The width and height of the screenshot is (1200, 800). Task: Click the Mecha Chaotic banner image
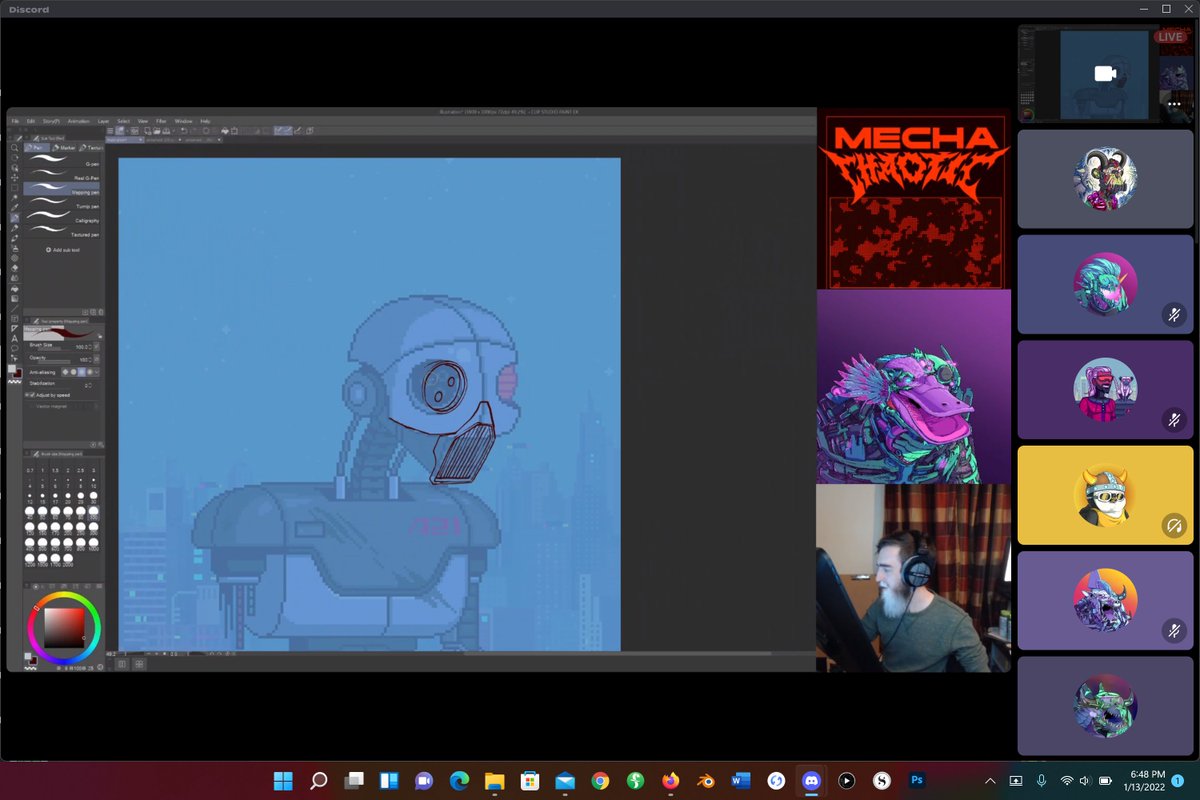click(x=914, y=200)
